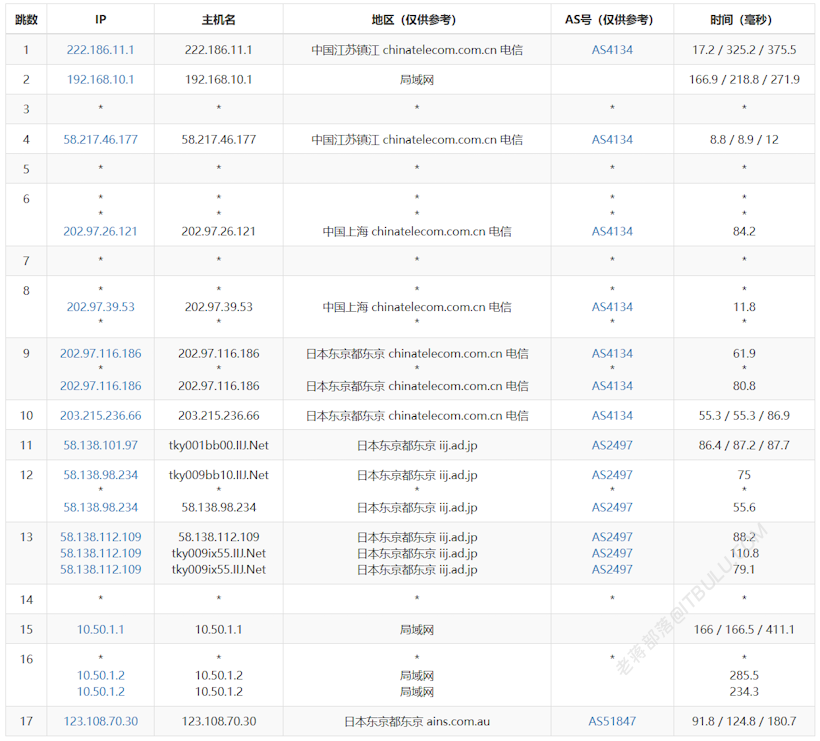
Task: Select timing 55.3 / 55.3 / 86.9
Action: (744, 415)
